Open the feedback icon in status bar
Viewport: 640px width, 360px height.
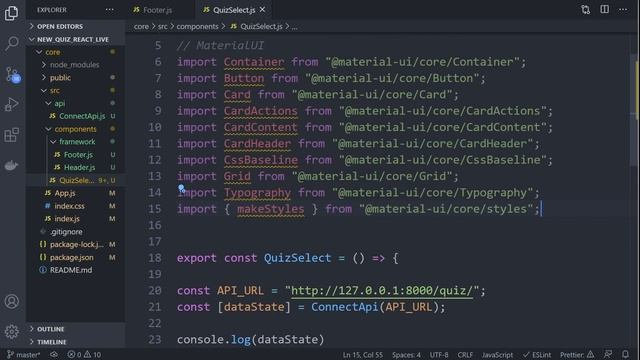(608, 355)
